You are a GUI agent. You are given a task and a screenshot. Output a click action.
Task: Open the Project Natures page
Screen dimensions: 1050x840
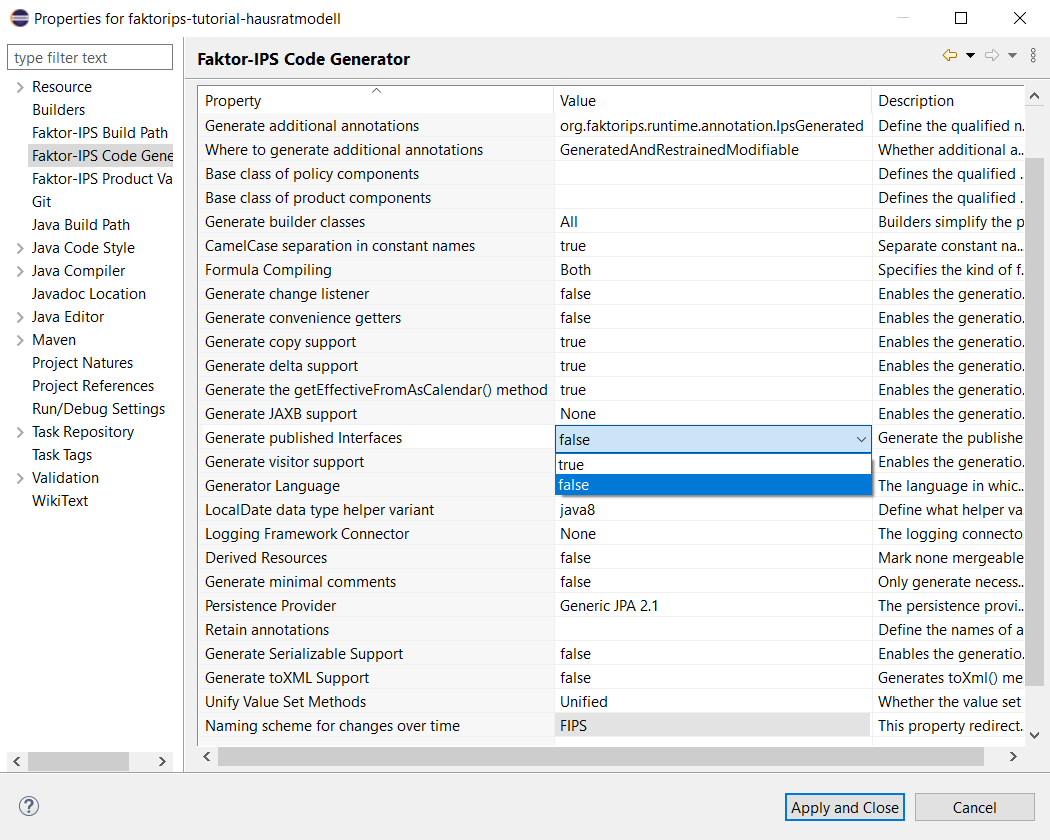(82, 363)
